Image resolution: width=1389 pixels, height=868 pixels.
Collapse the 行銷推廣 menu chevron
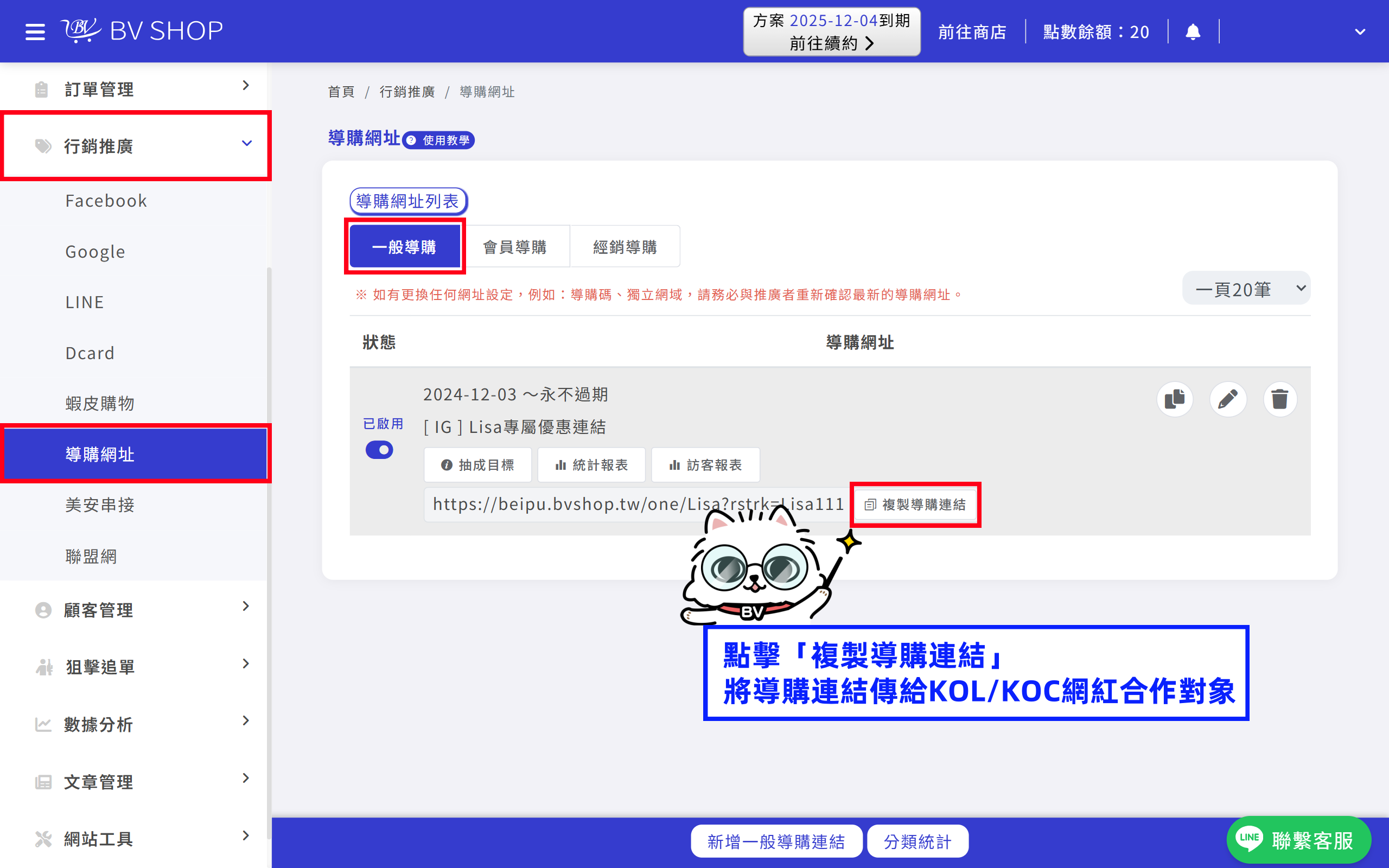pos(247,143)
